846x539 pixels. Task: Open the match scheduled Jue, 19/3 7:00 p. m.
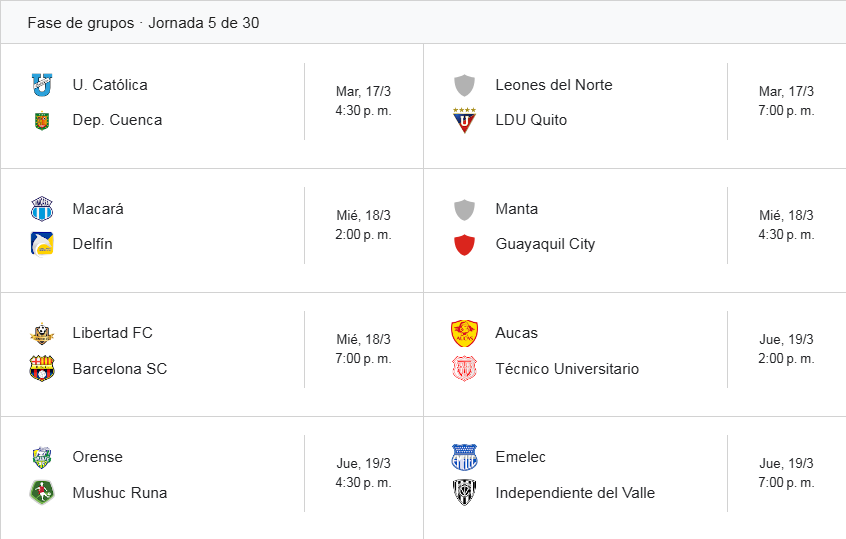(786, 473)
